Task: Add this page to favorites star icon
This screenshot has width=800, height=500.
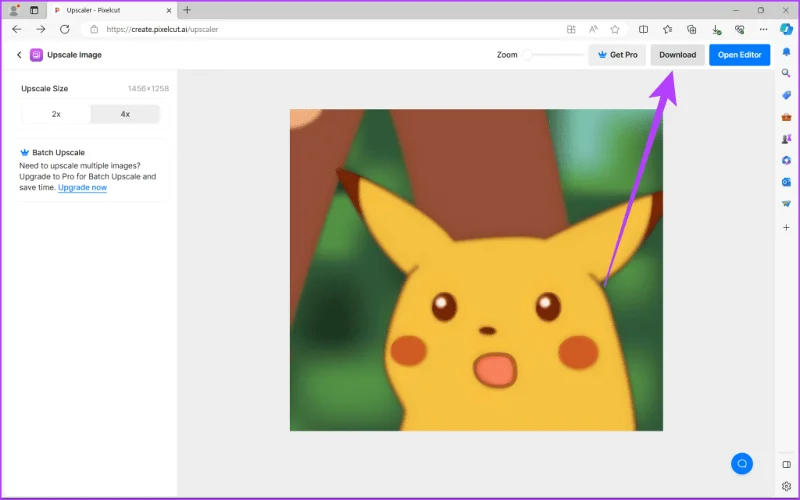Action: 615,30
